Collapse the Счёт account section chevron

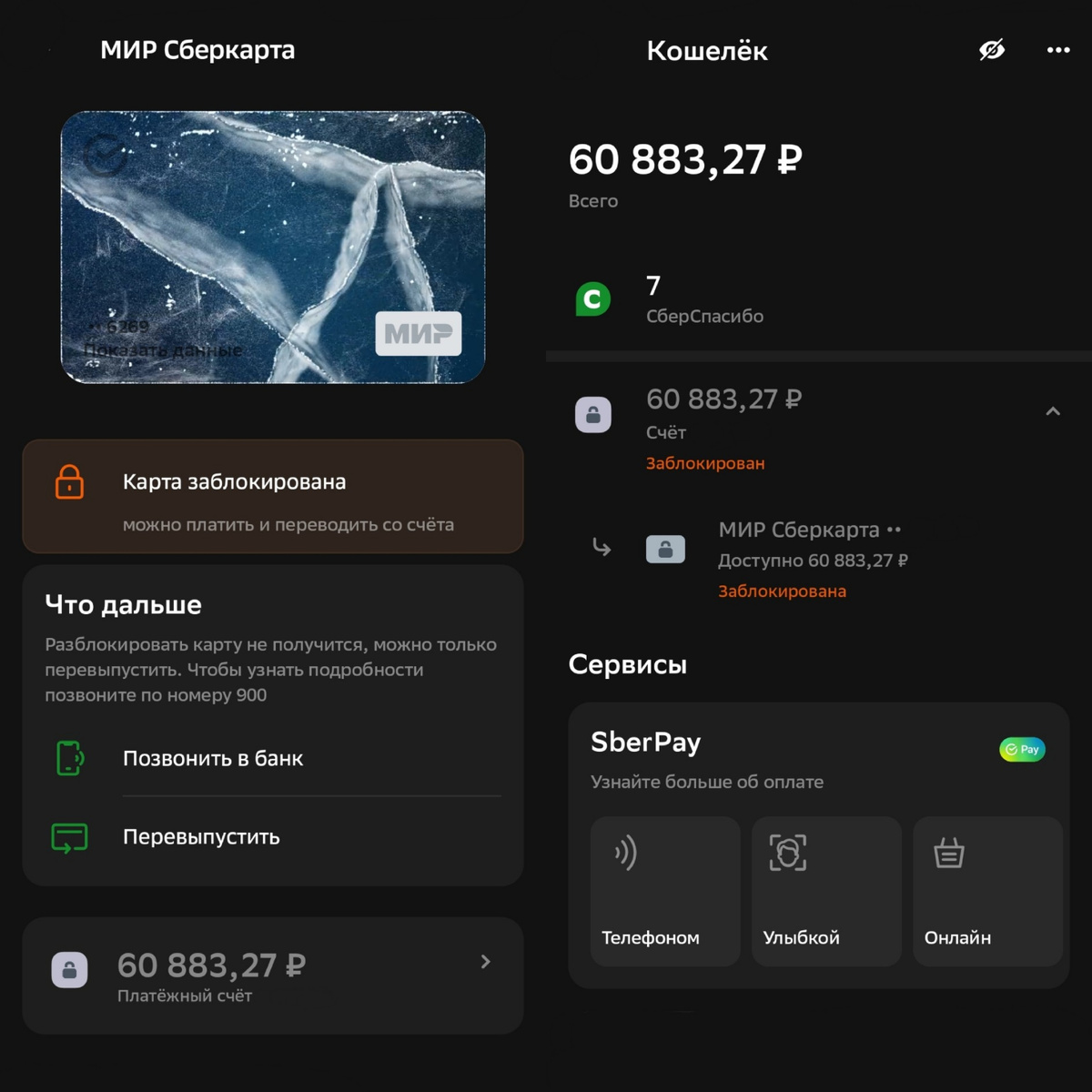pos(1053,411)
